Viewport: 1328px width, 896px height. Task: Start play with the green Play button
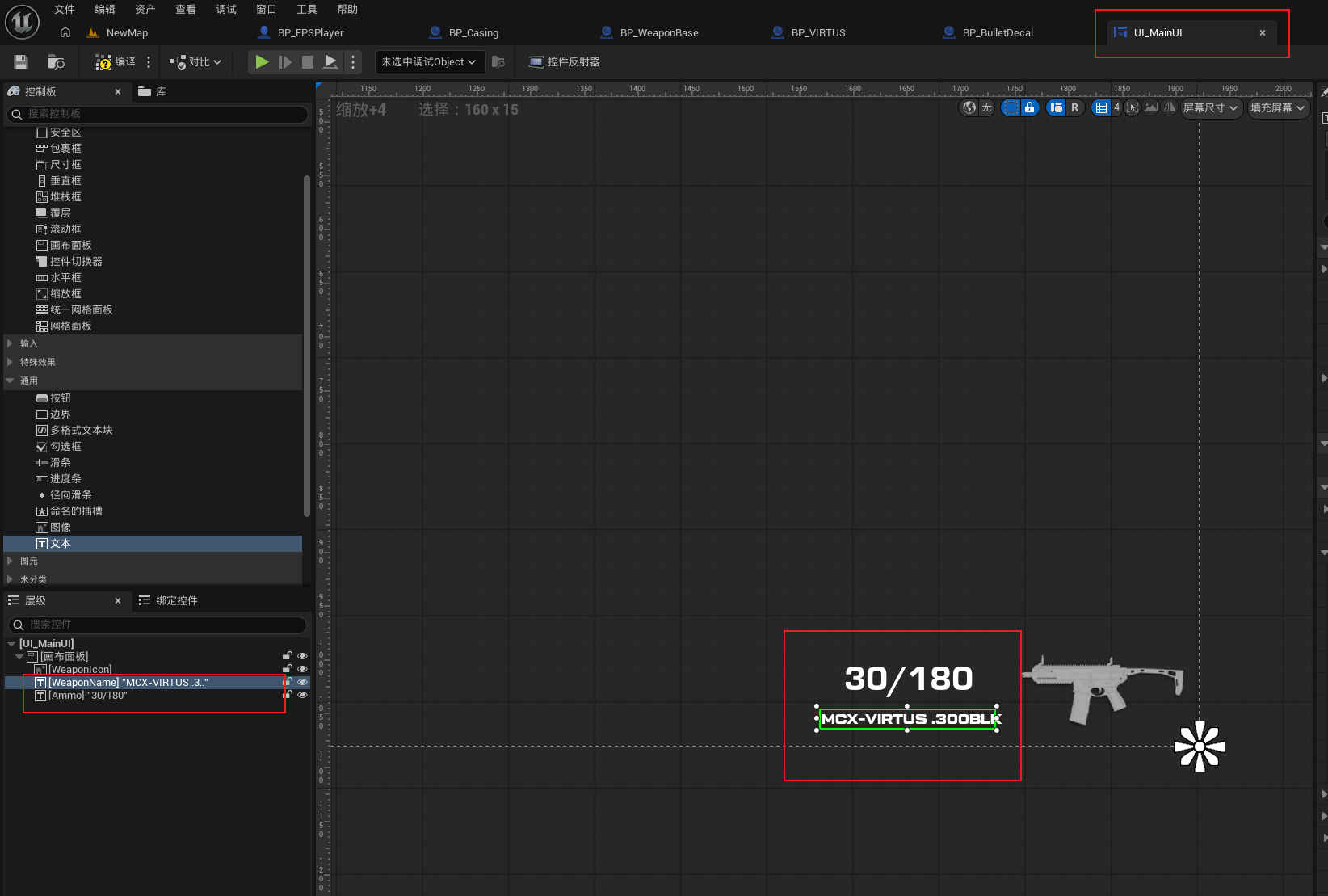coord(262,62)
